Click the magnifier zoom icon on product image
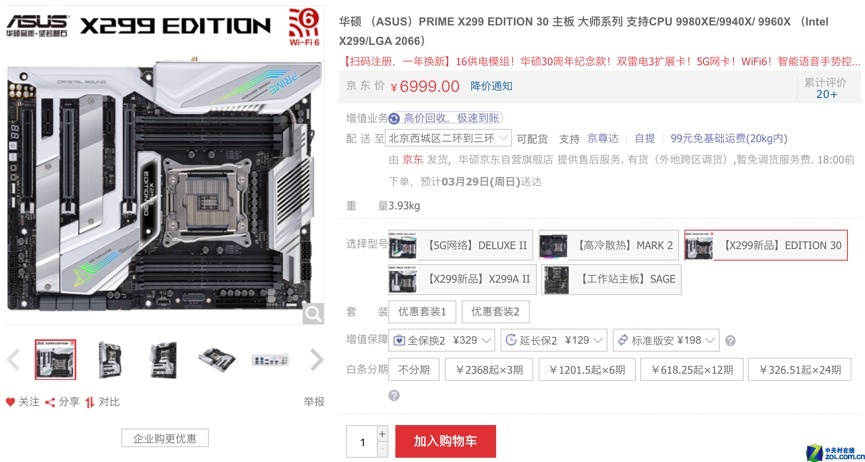This screenshot has width=865, height=462. click(313, 314)
